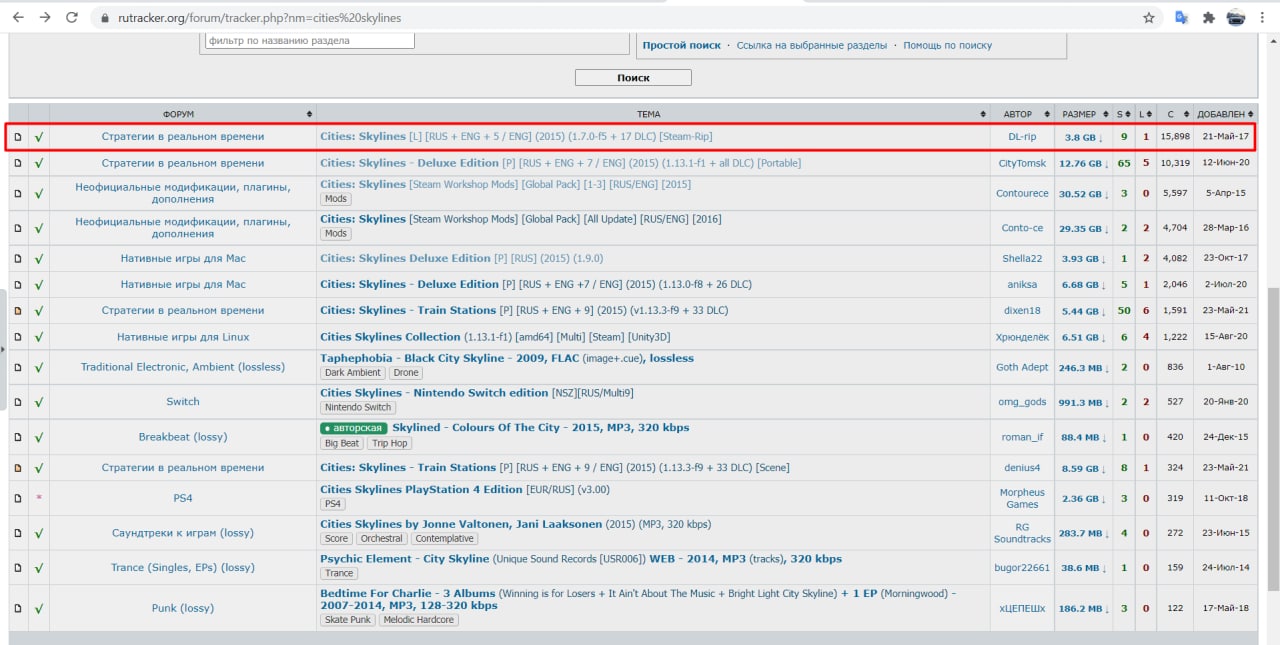This screenshot has height=645, width=1280.
Task: Open the Psychic Element - City Skyline topic
Action: pos(581,559)
